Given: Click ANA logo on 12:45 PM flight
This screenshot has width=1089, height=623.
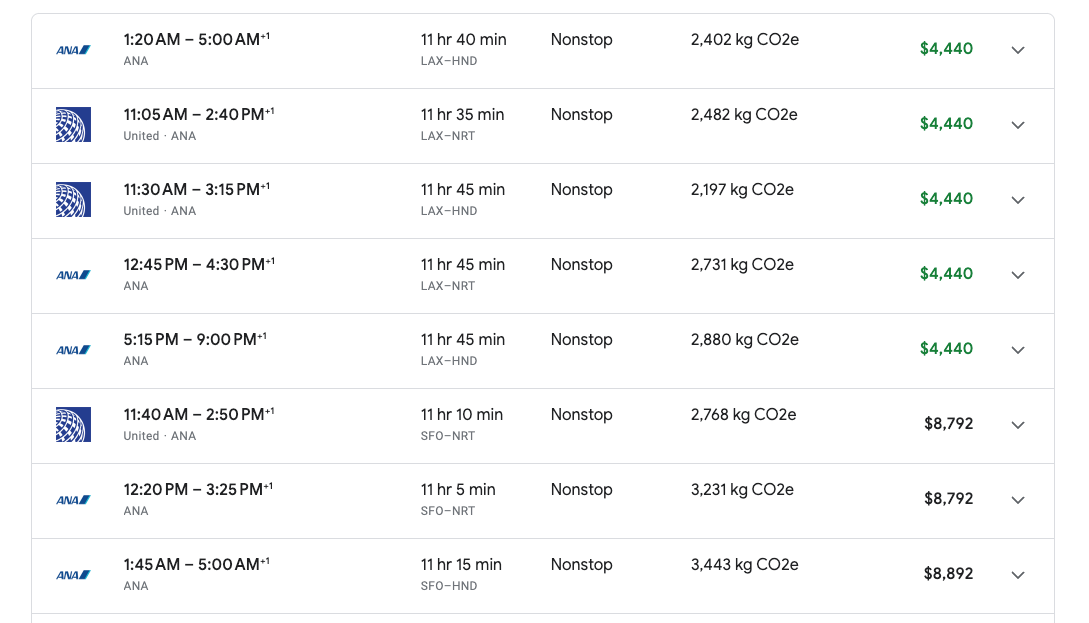Looking at the screenshot, I should 73,275.
